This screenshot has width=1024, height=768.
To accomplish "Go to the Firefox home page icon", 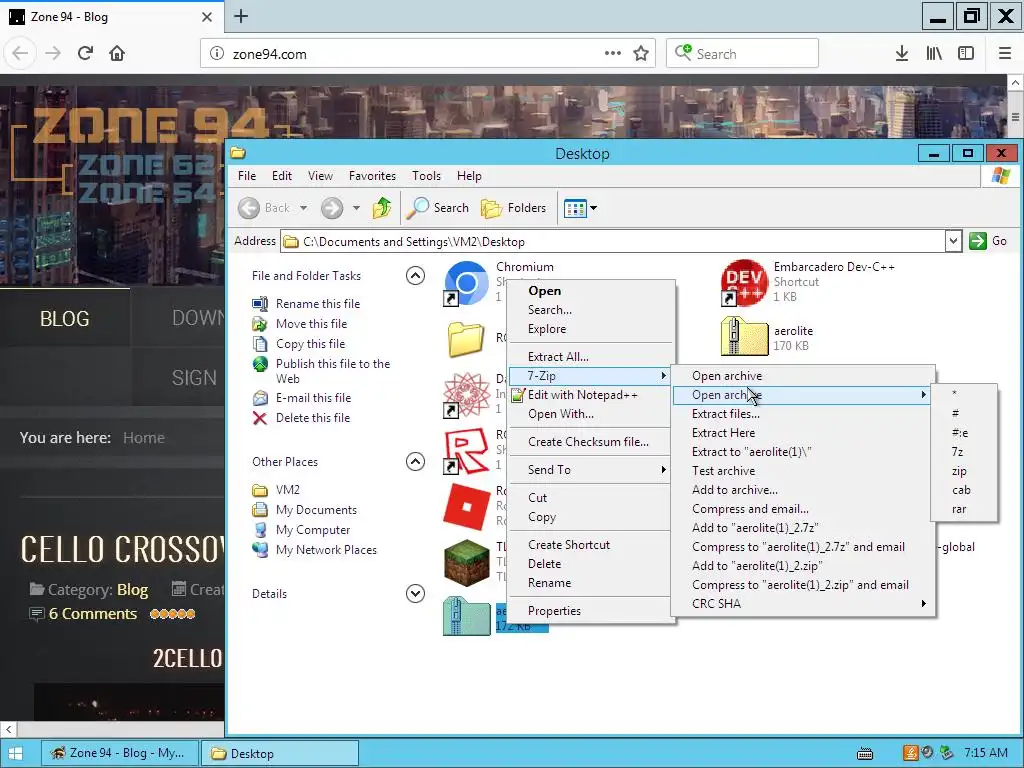I will [x=117, y=53].
